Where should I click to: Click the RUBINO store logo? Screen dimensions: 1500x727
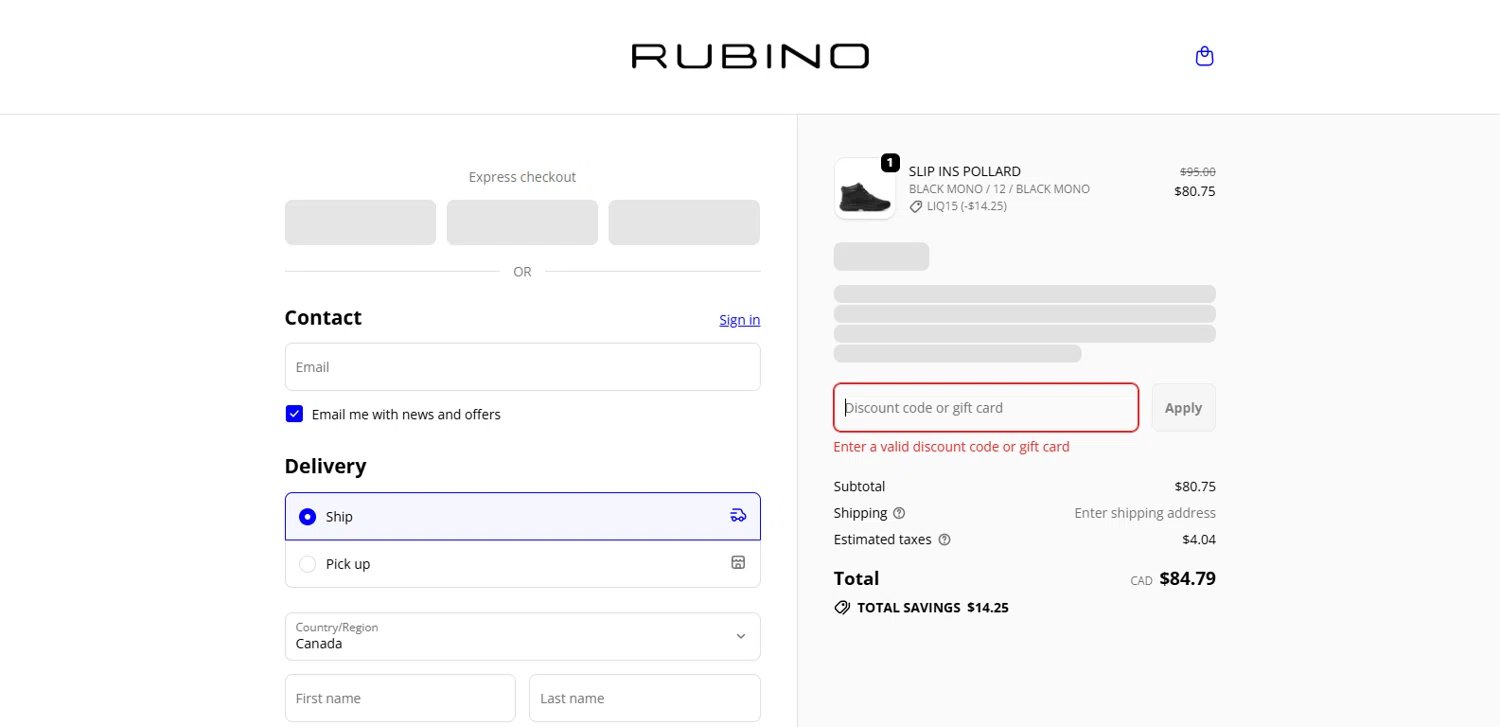750,56
